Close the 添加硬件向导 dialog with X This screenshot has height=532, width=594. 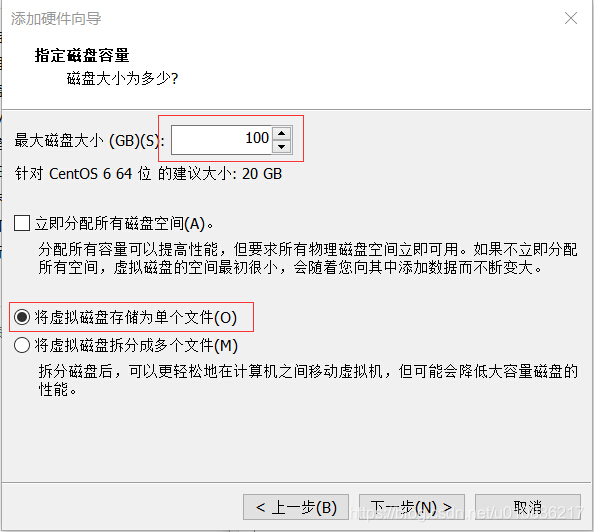pos(571,18)
